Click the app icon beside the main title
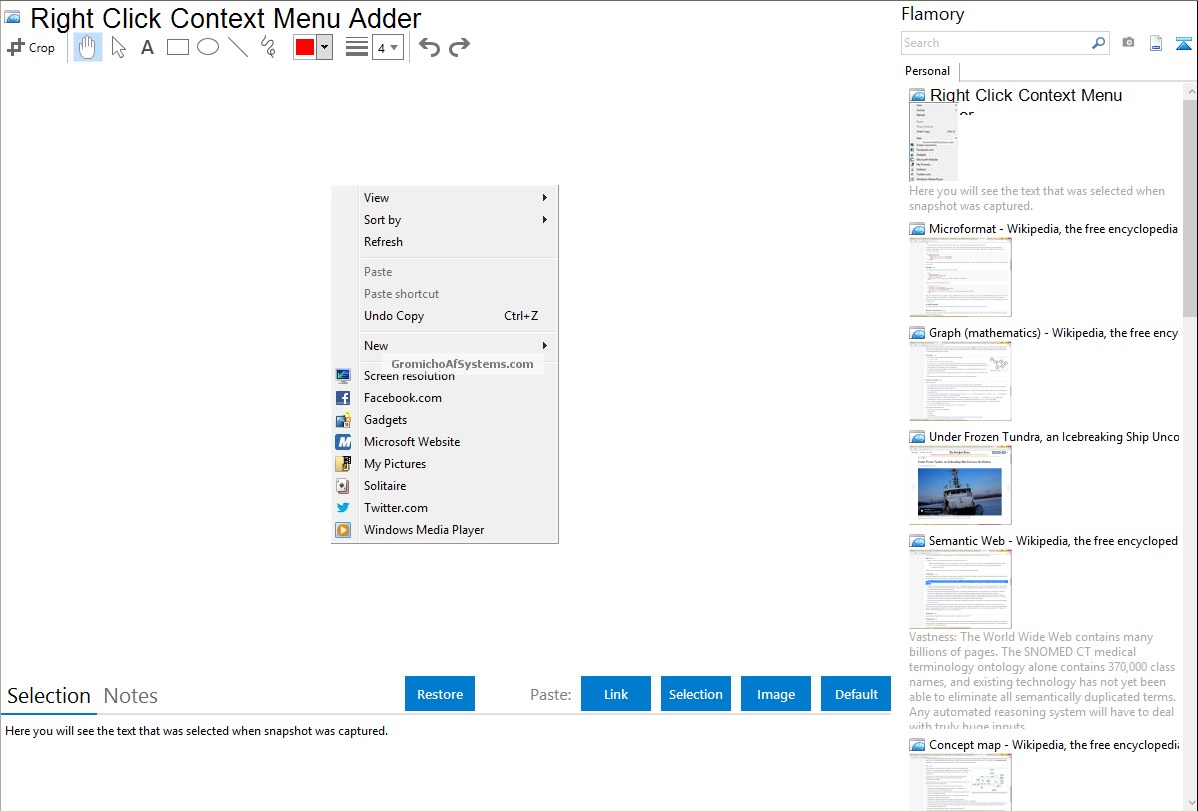 12,17
